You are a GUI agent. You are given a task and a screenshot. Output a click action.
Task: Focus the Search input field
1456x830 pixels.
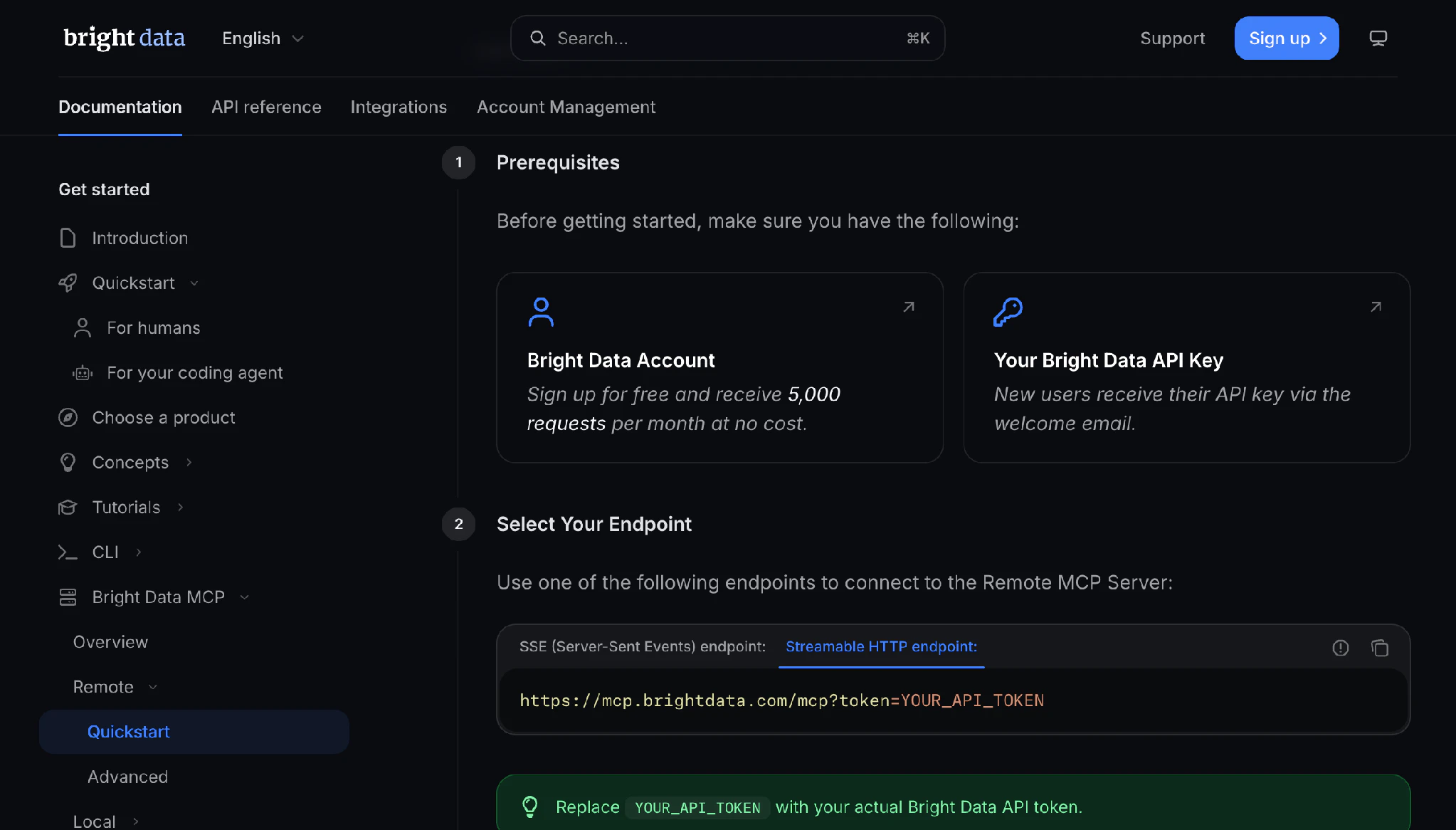727,38
